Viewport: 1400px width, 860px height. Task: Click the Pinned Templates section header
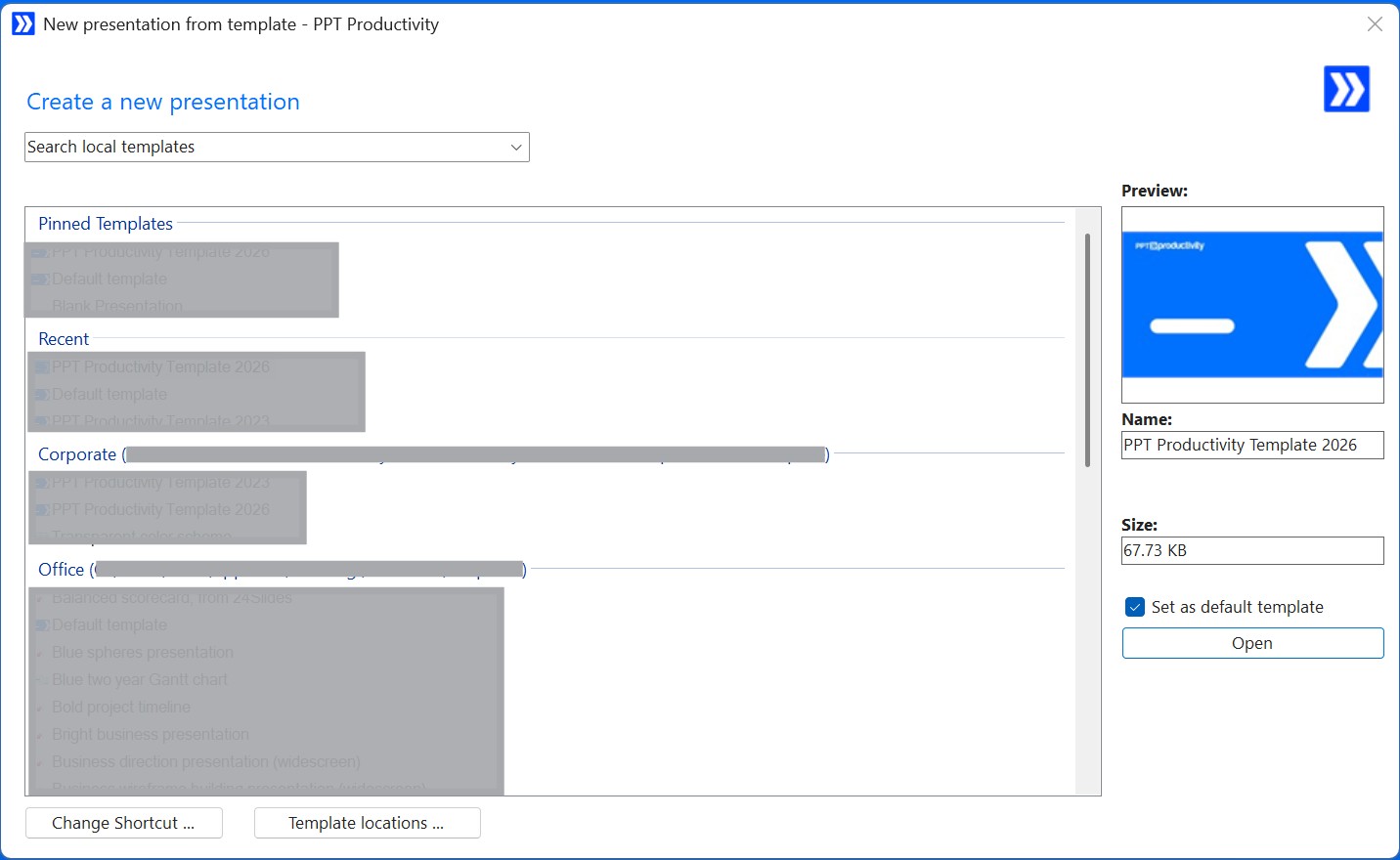point(106,224)
